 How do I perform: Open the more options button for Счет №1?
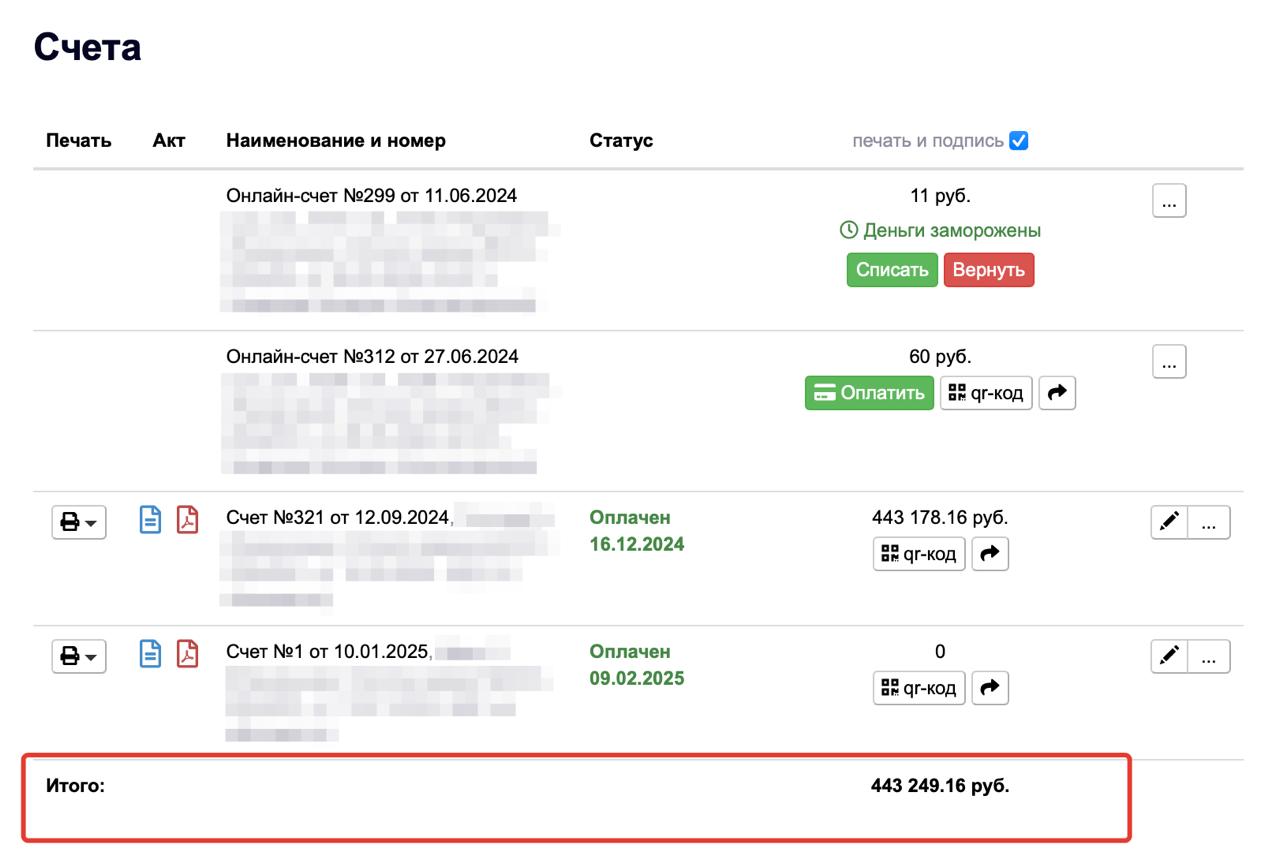[1209, 657]
